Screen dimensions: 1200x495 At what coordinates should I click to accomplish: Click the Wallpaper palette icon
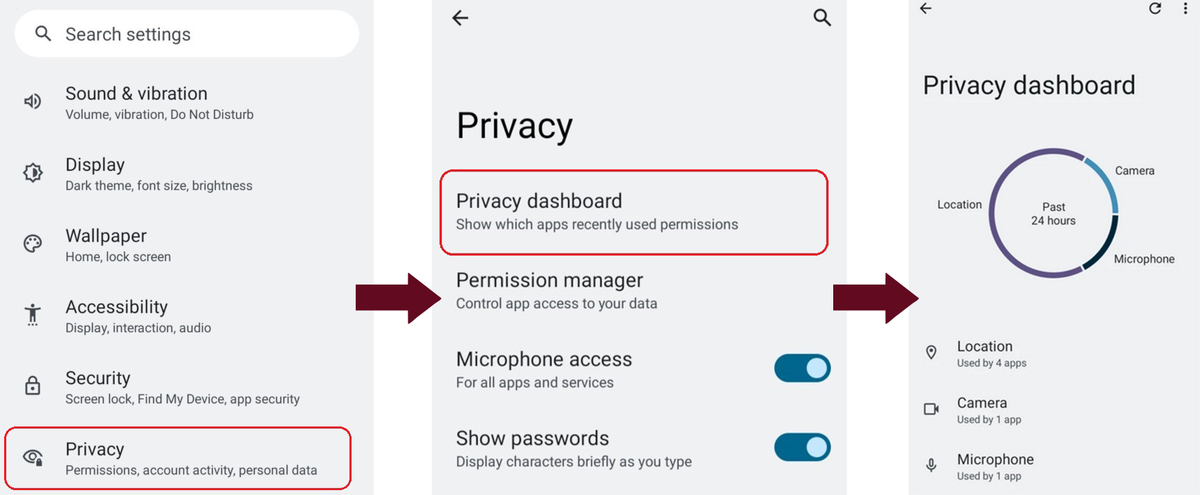[x=33, y=244]
